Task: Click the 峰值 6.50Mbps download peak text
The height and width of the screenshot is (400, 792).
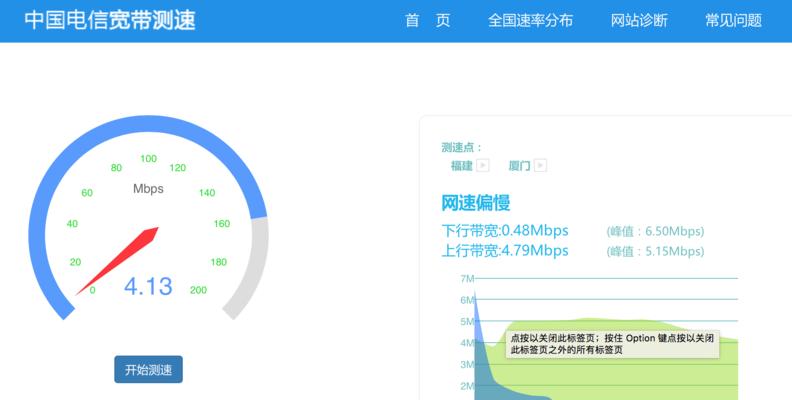Action: coord(655,231)
